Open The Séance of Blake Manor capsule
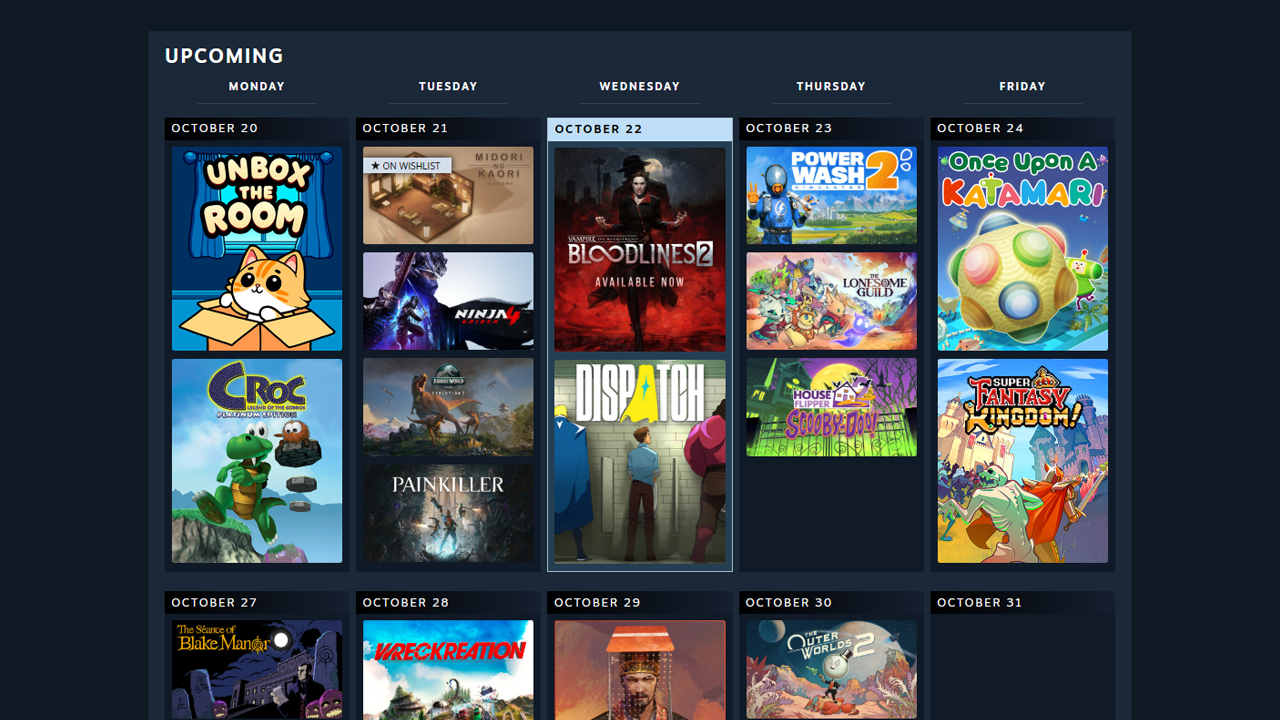This screenshot has height=720, width=1280. click(x=257, y=668)
